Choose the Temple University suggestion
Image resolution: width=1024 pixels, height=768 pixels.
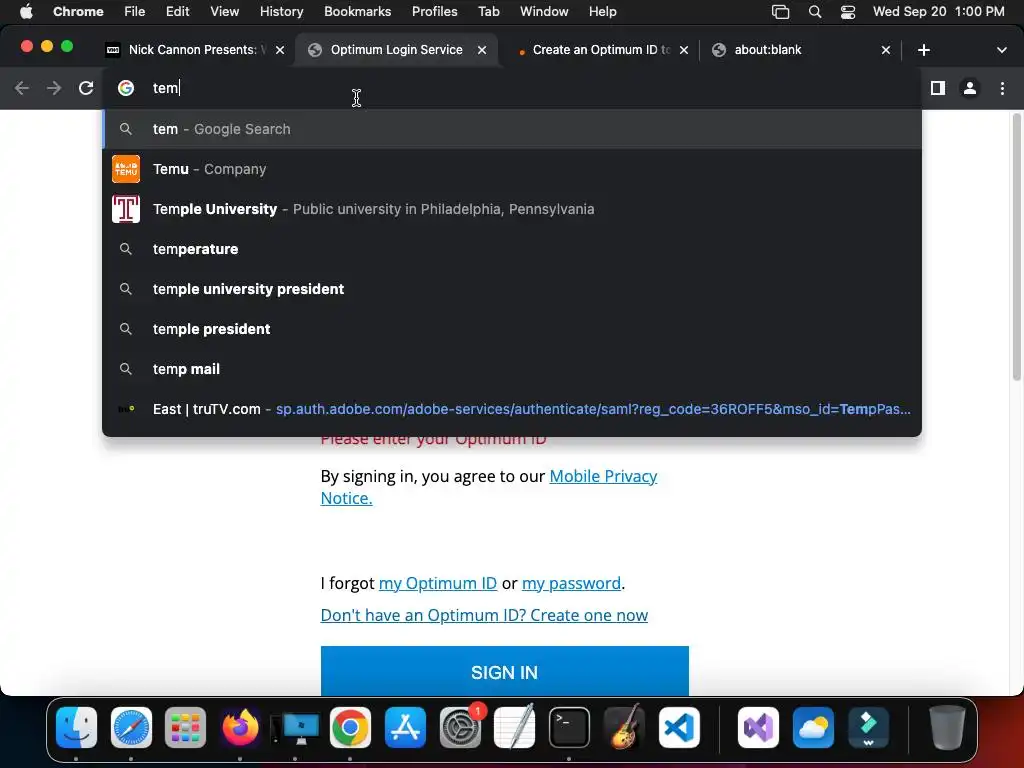(512, 209)
